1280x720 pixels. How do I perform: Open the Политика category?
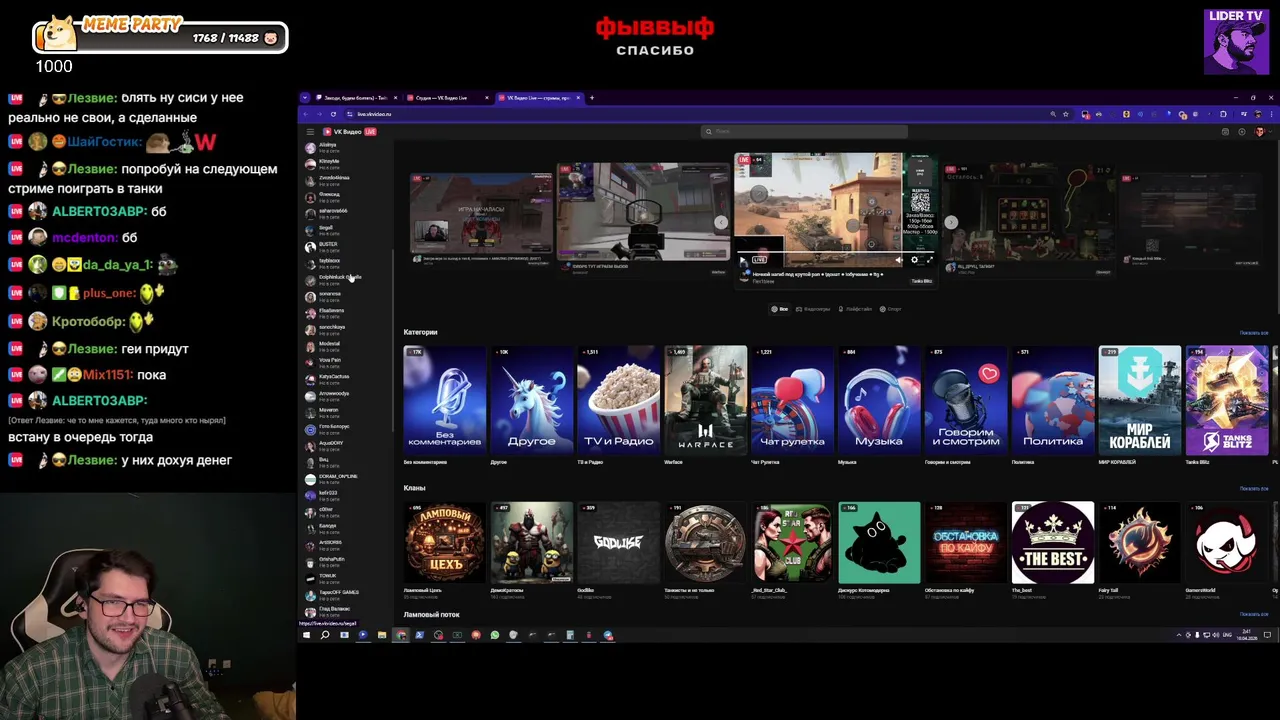pyautogui.click(x=1053, y=400)
